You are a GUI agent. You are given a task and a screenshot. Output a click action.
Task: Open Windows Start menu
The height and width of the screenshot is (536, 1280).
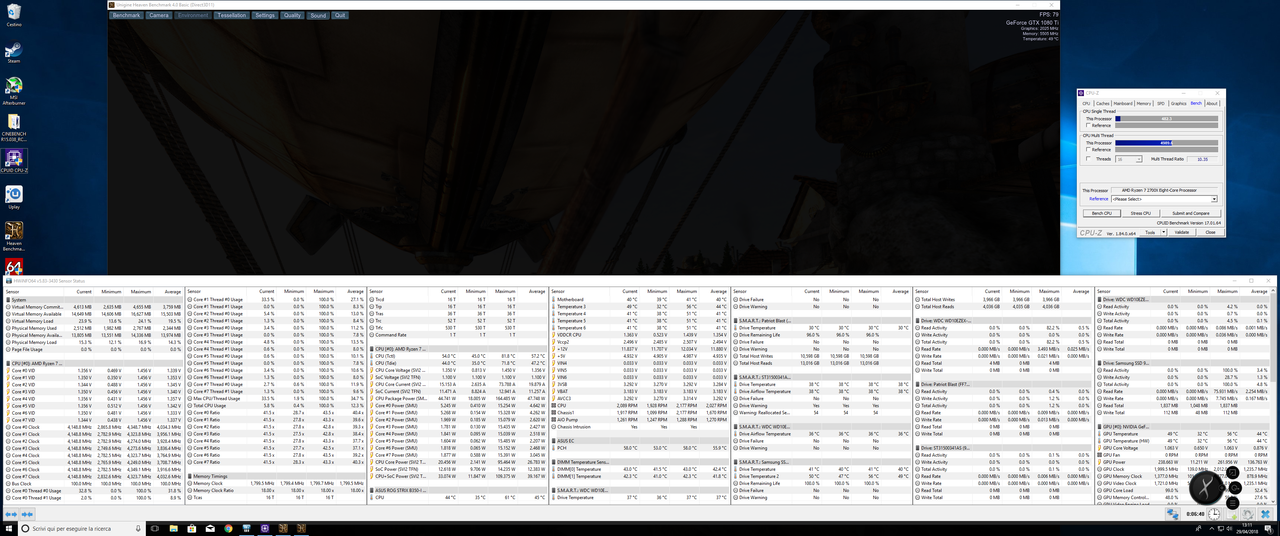(x=9, y=528)
